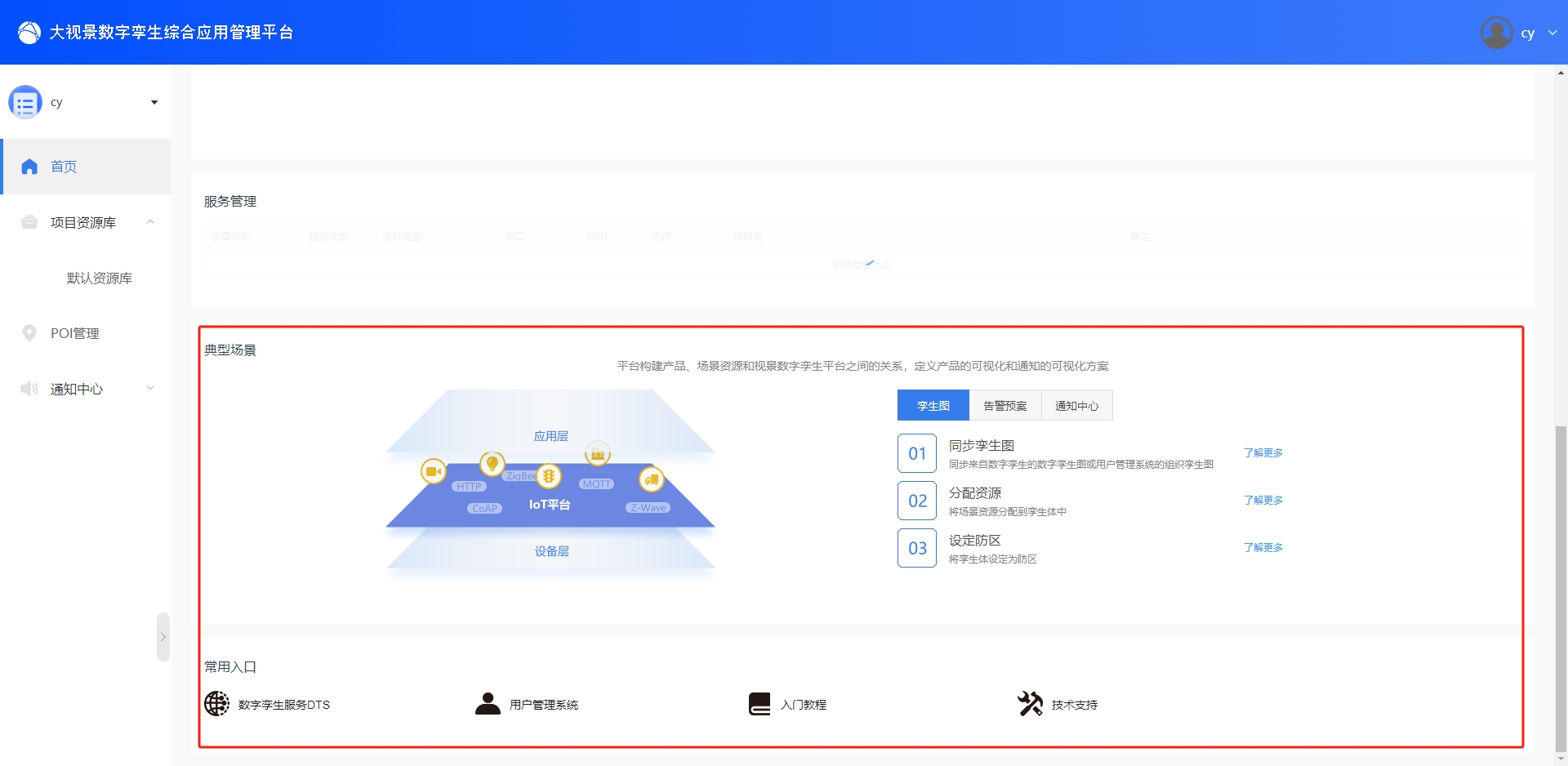
Task: Open the cy user avatar menu
Action: coord(1496,33)
